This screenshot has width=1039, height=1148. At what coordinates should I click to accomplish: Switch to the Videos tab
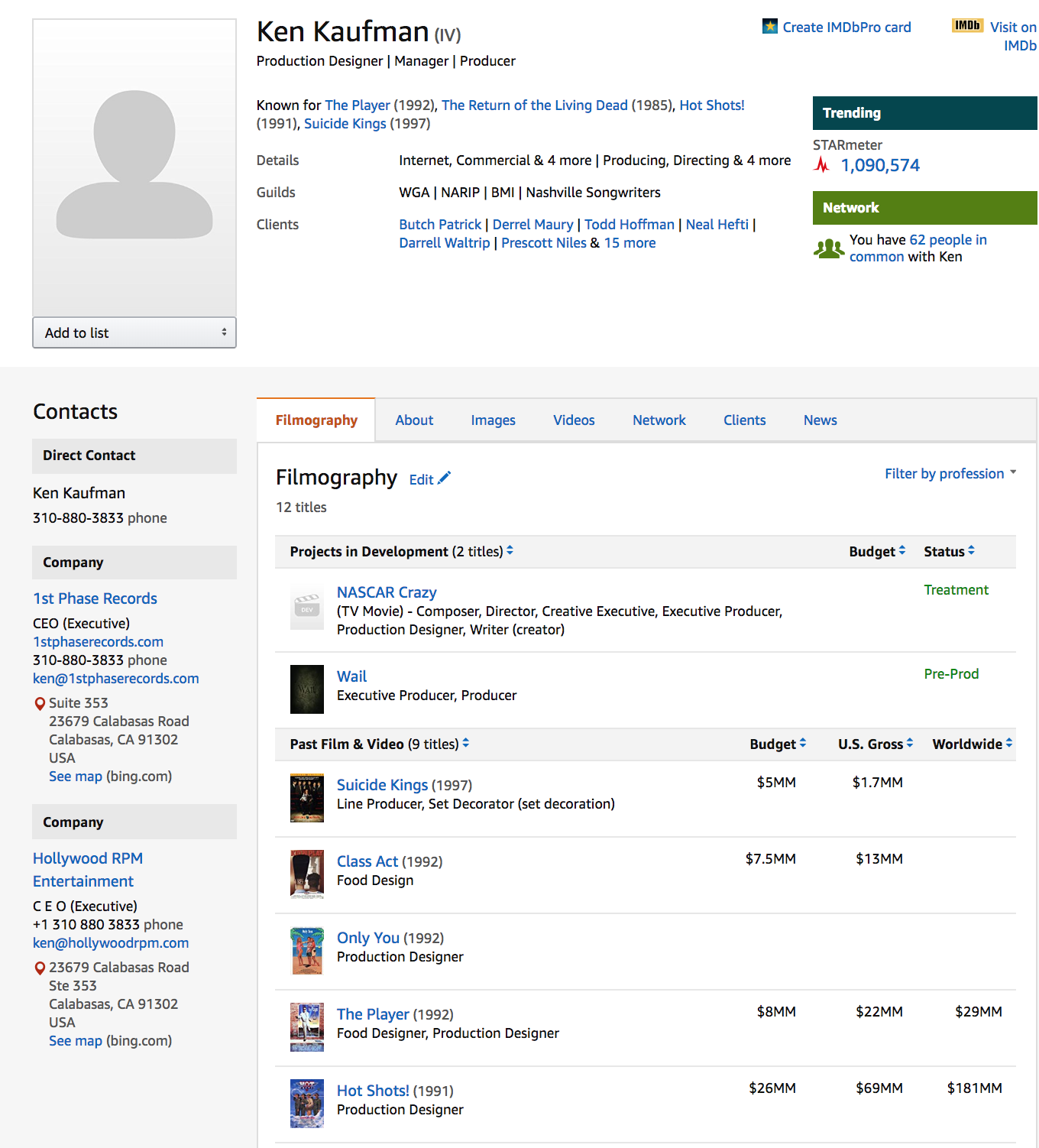(574, 420)
